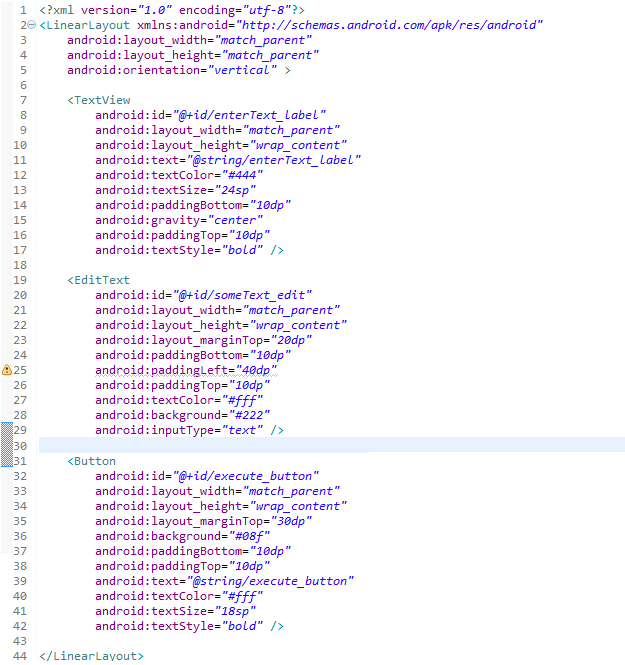Screen dimensions: 625x665
Task: Click the android:gravity="center" line
Action: coord(179,220)
